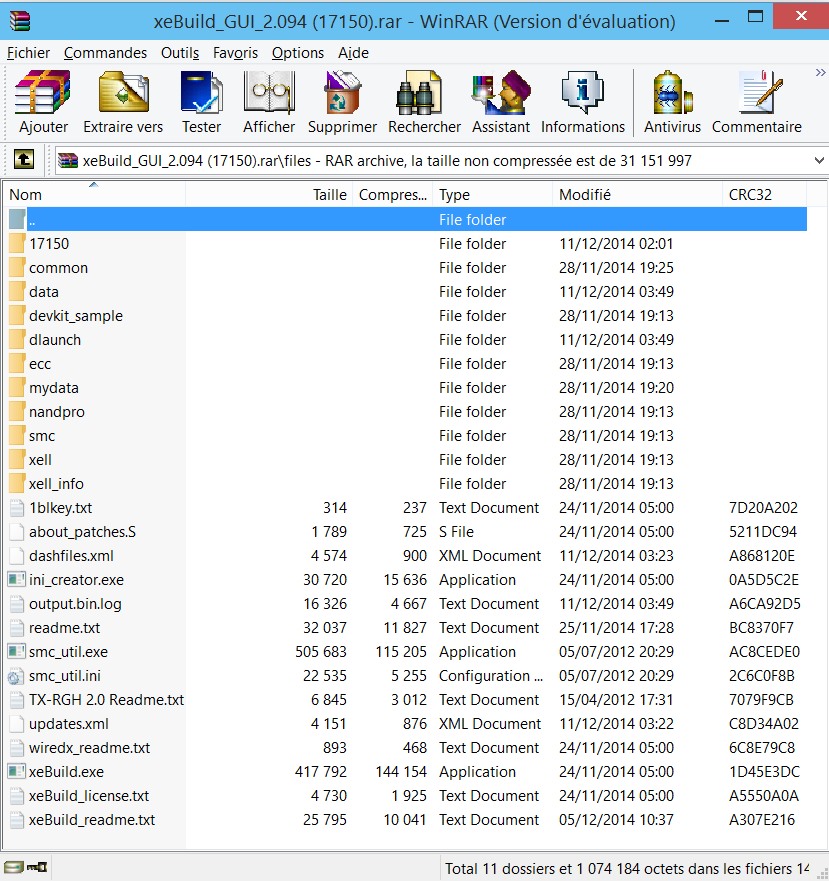Screen dimensions: 829x881
Task: Sort by the Nom column header
Action: tap(94, 194)
